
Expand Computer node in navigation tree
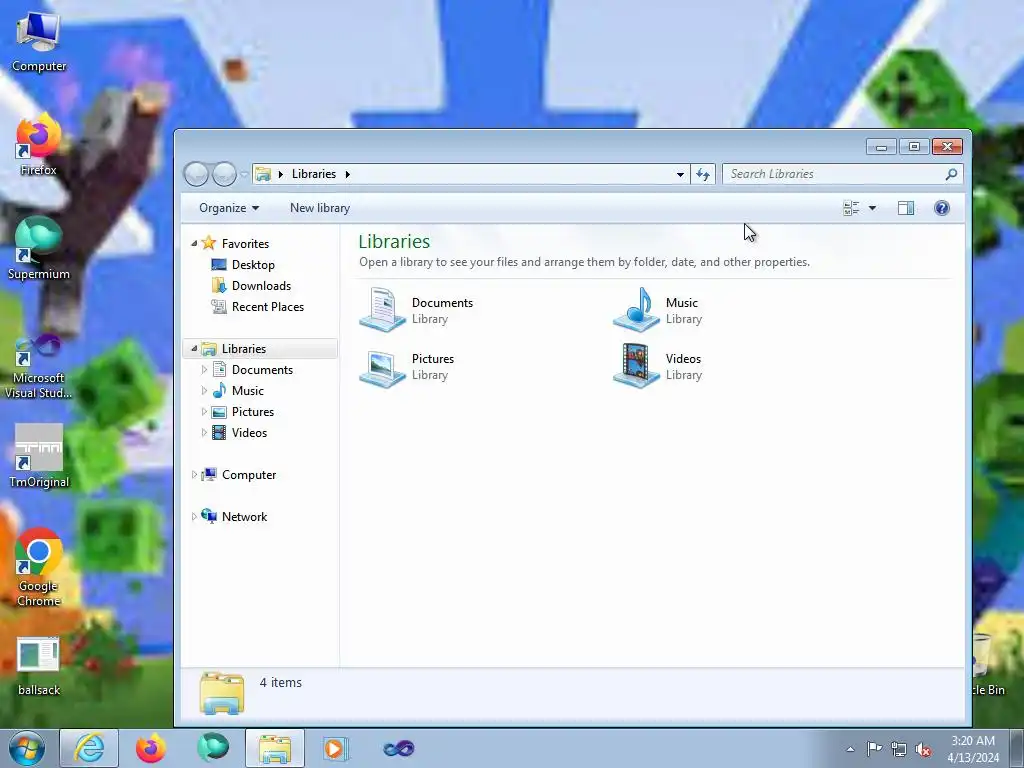pos(194,475)
